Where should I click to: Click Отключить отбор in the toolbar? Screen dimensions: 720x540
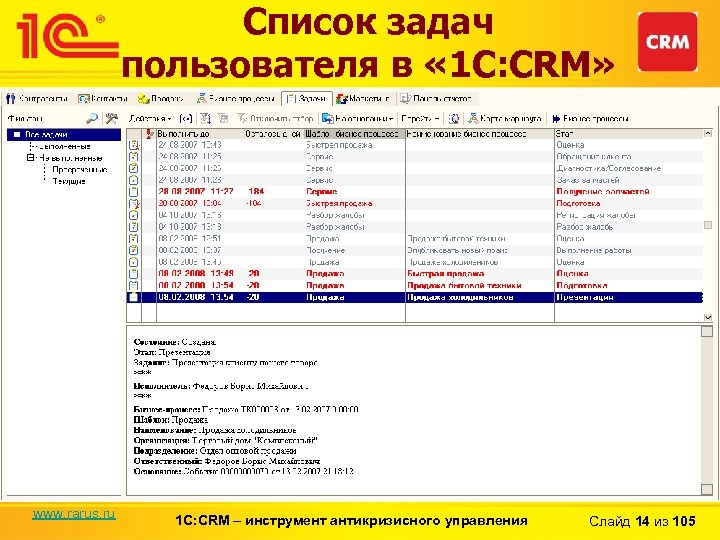(x=276, y=118)
